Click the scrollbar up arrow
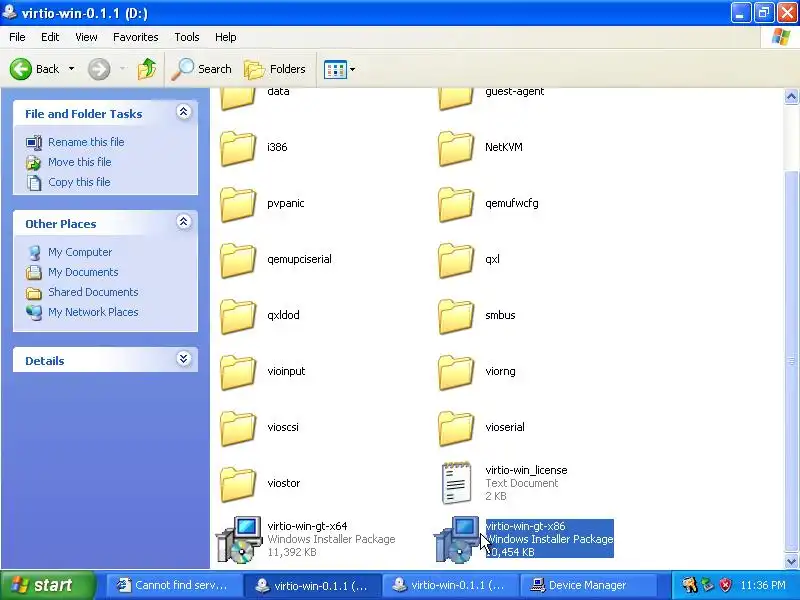Viewport: 800px width, 600px height. tap(791, 96)
